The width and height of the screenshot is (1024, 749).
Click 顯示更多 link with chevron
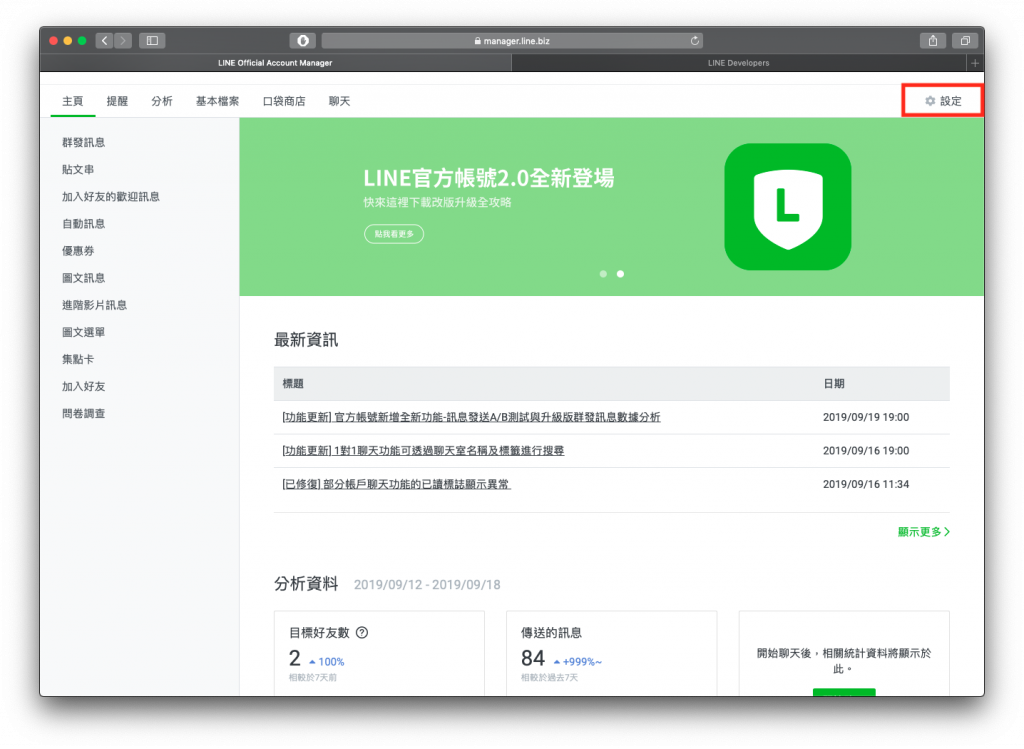[923, 532]
